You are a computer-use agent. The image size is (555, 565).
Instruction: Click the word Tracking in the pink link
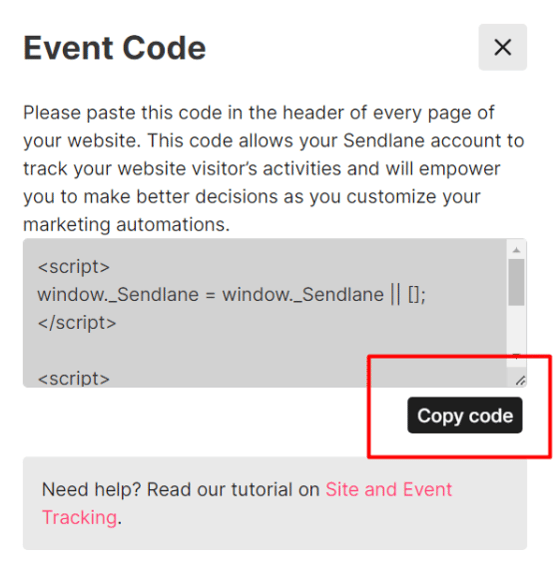(x=80, y=517)
